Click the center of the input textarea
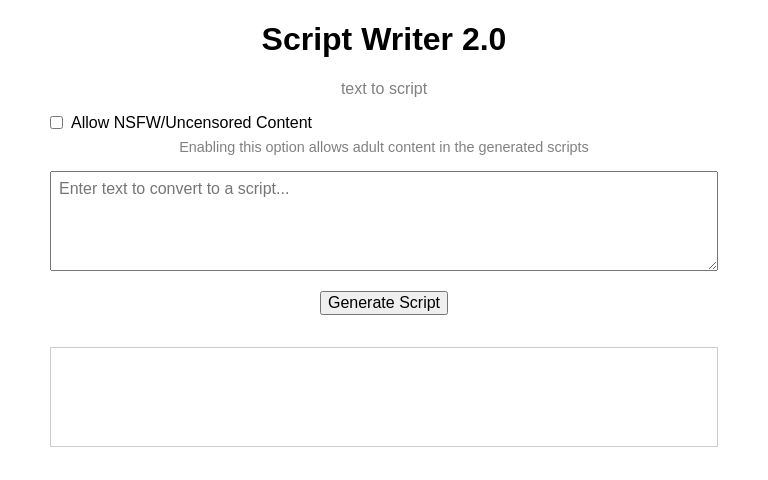This screenshot has height=480, width=768. (384, 221)
